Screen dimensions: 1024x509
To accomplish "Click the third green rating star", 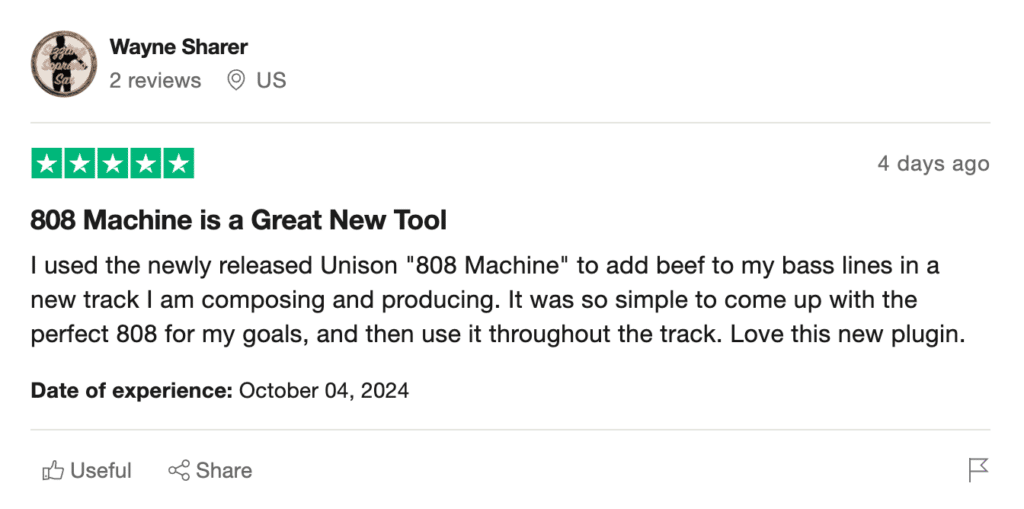I will [112, 163].
